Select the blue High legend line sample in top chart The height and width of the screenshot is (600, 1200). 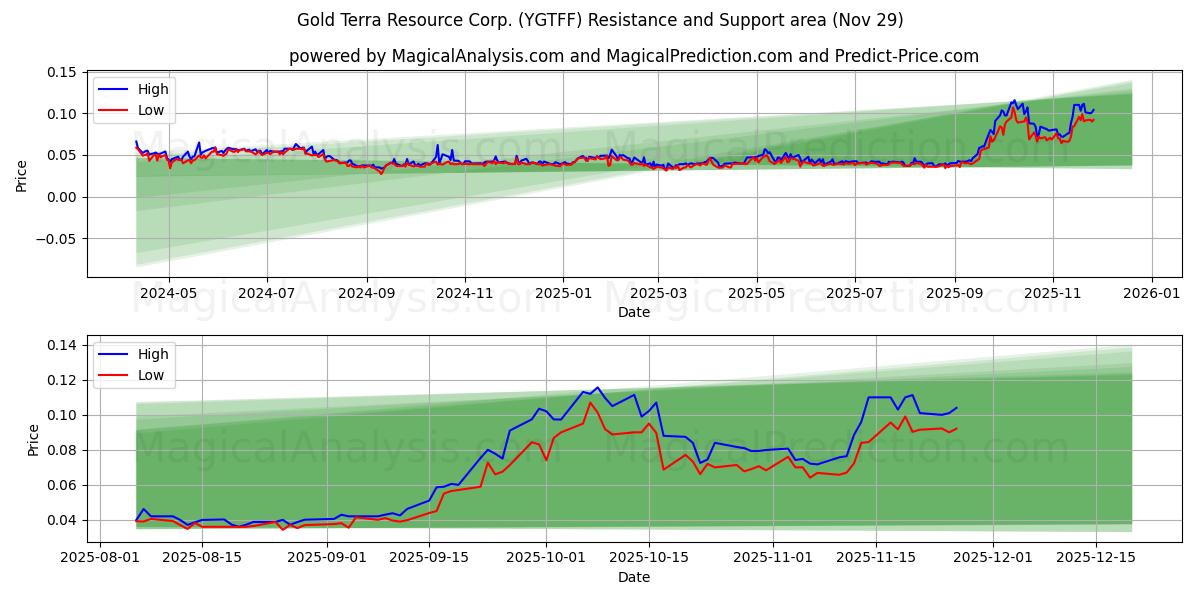(x=113, y=89)
